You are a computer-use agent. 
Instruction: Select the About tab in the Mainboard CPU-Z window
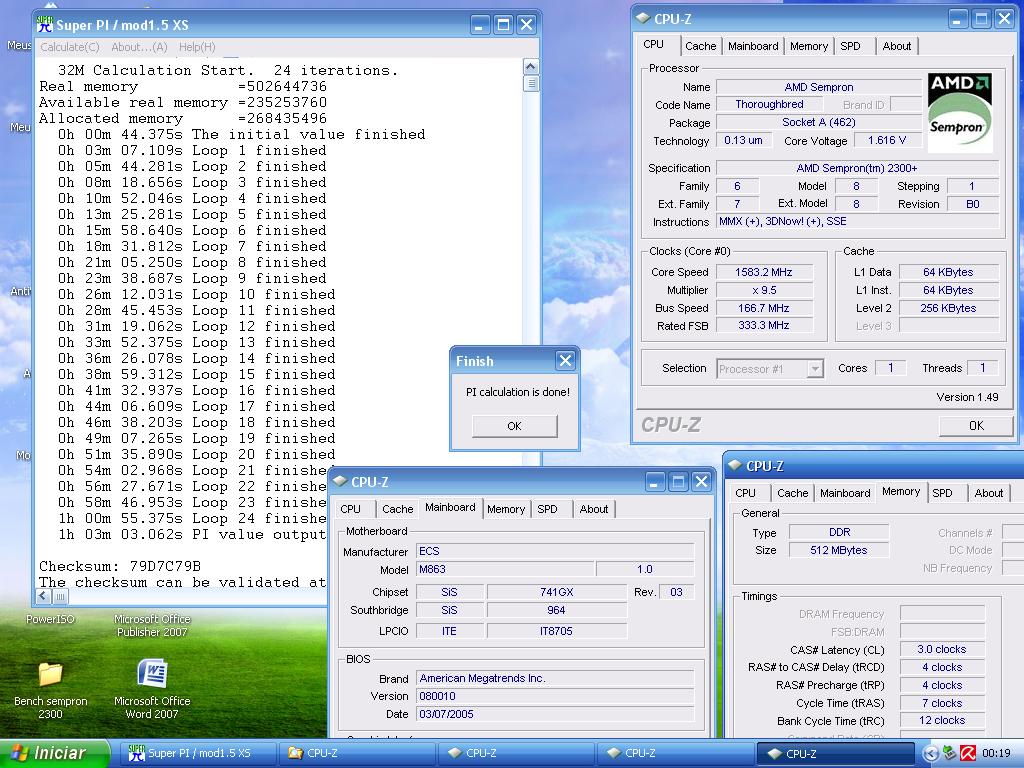(594, 509)
